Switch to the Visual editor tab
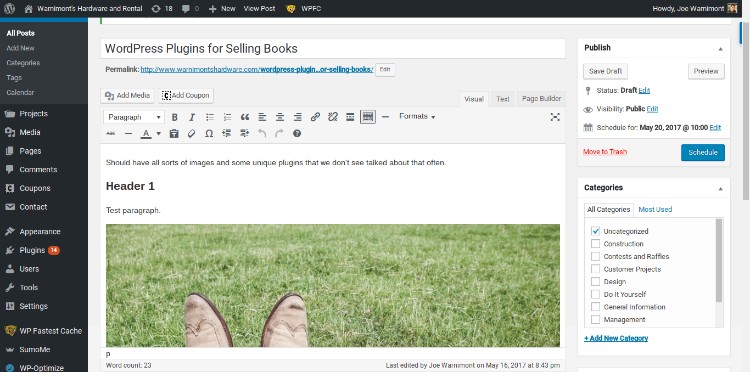 (474, 99)
